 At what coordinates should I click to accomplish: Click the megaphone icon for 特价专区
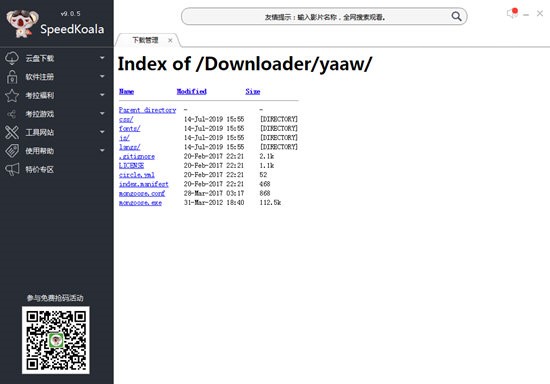(x=12, y=169)
